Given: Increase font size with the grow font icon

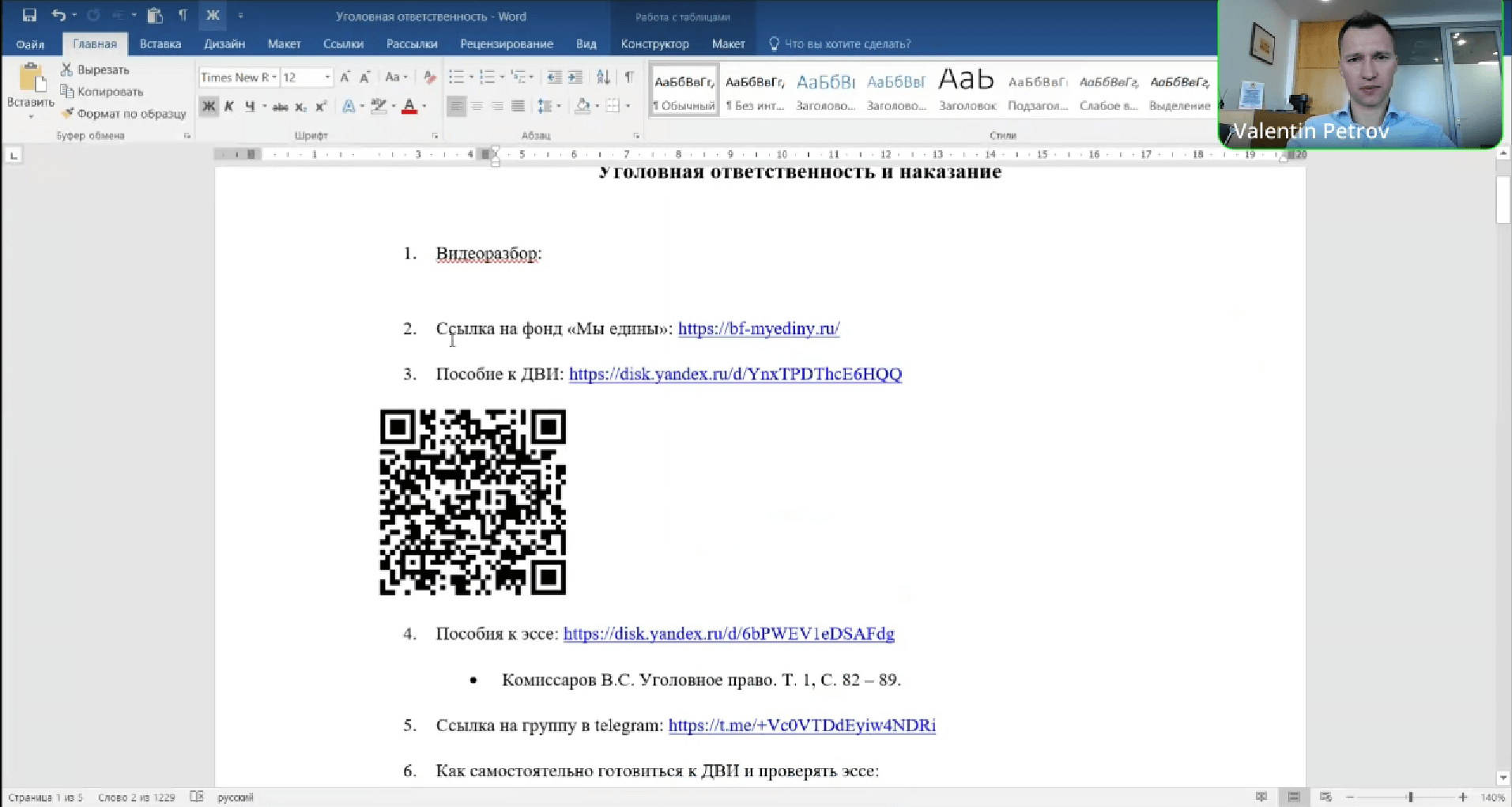Looking at the screenshot, I should tap(345, 77).
